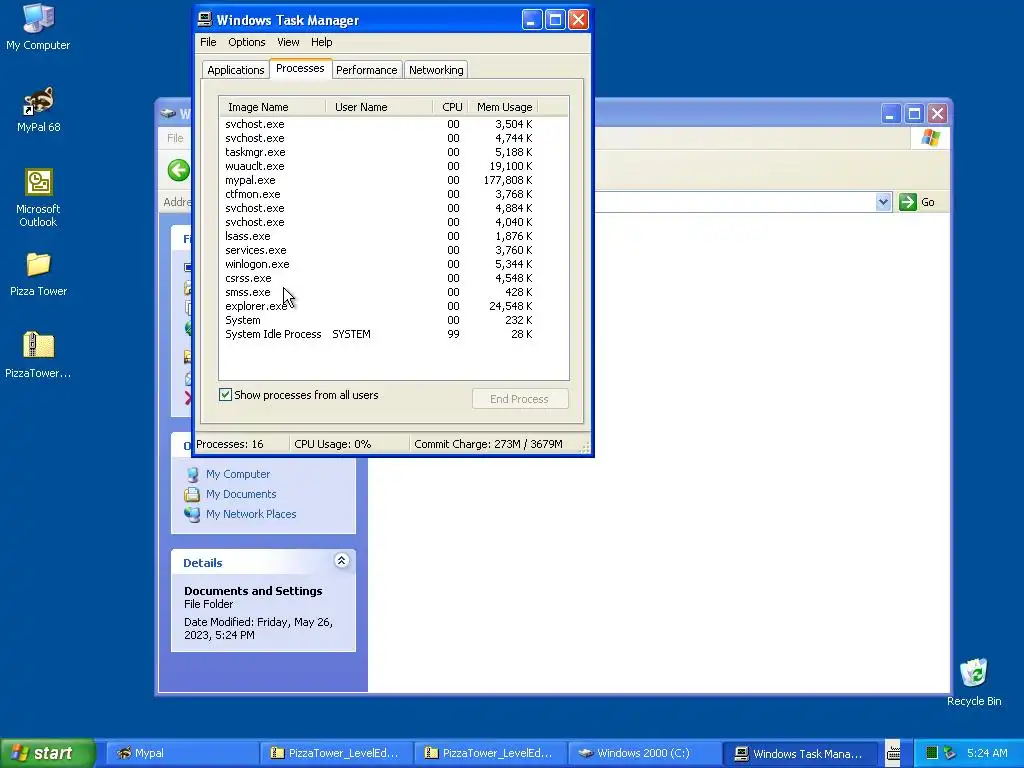
Task: Click the on-screen keyboard icon in the taskbar
Action: coord(893,753)
